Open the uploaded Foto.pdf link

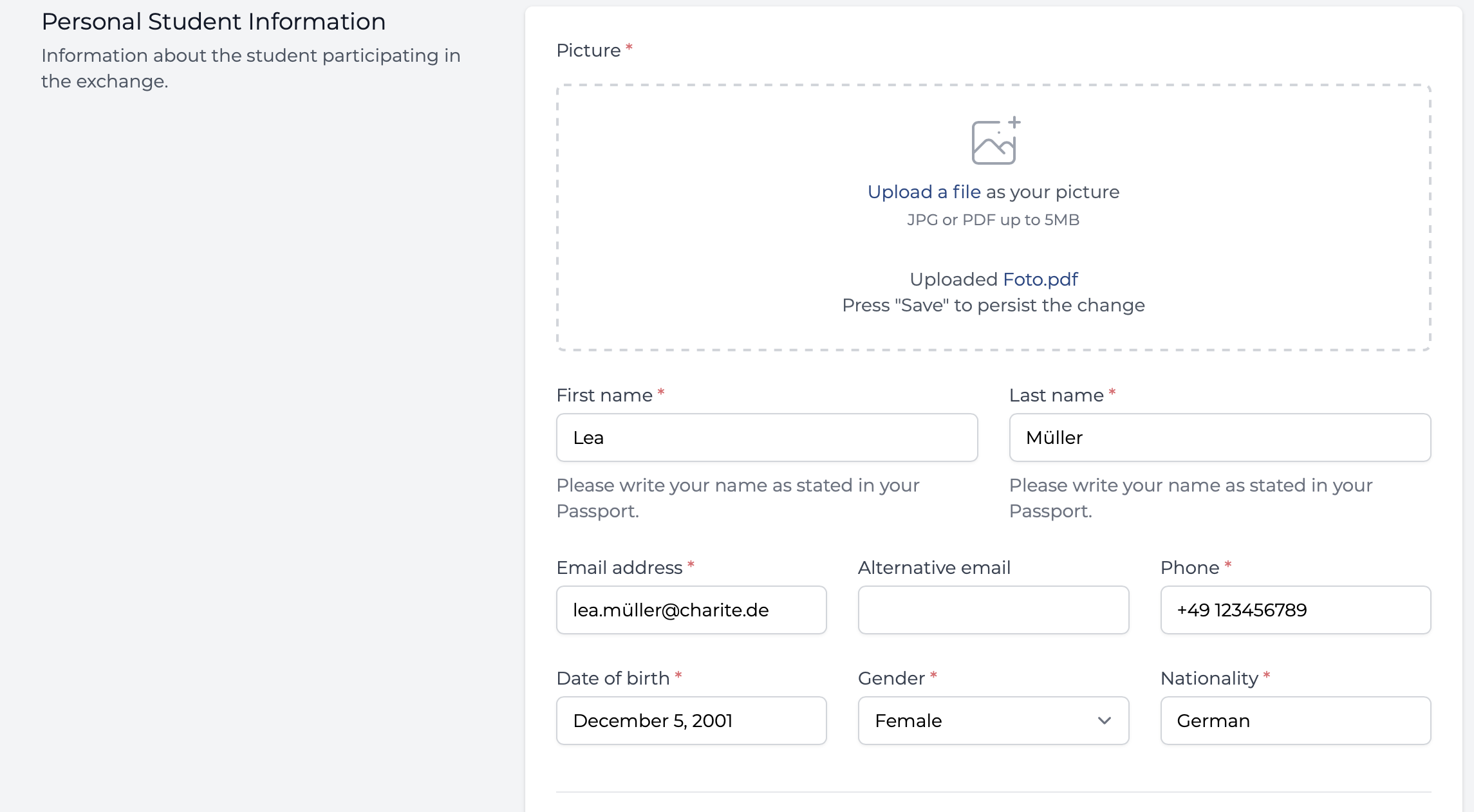tap(1040, 279)
